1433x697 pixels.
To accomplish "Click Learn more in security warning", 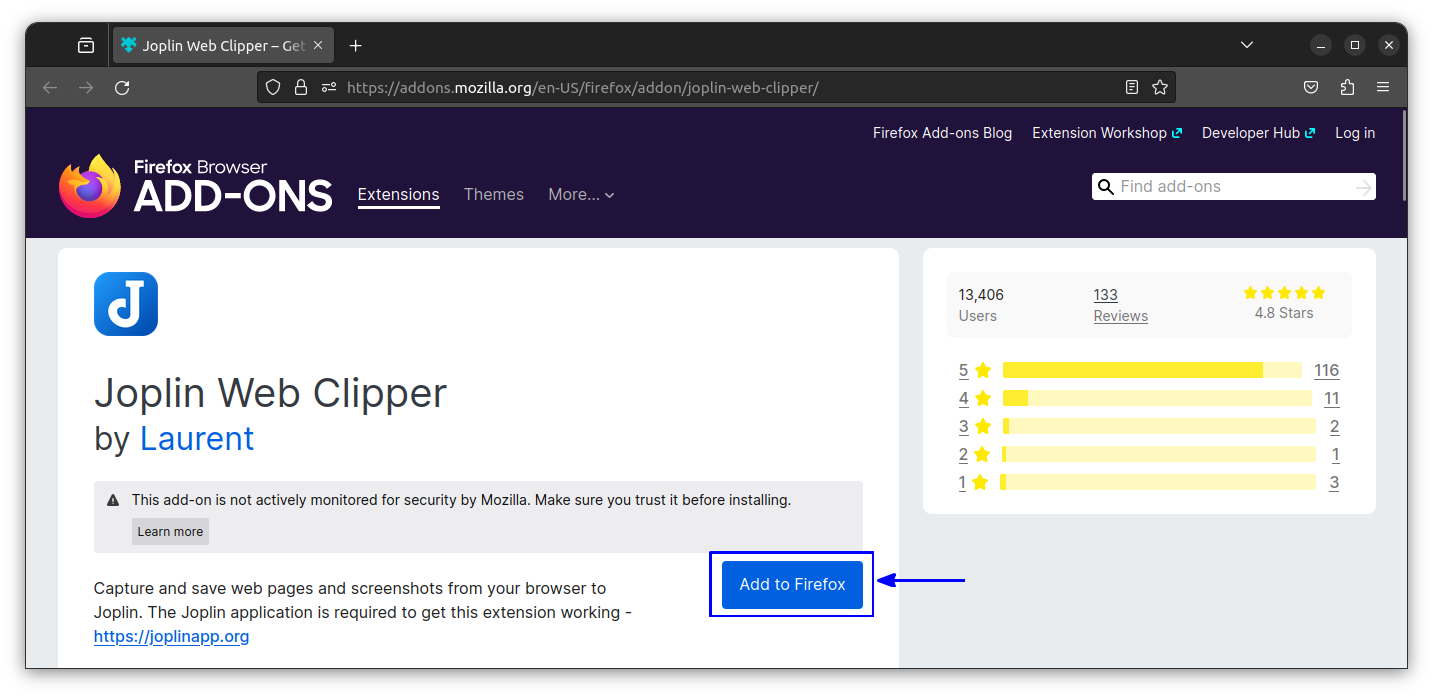I will point(170,532).
